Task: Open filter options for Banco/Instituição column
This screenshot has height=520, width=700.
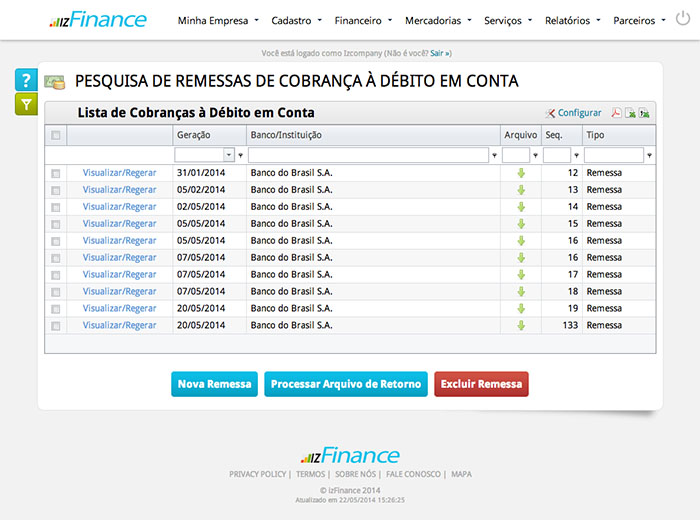Action: click(495, 156)
